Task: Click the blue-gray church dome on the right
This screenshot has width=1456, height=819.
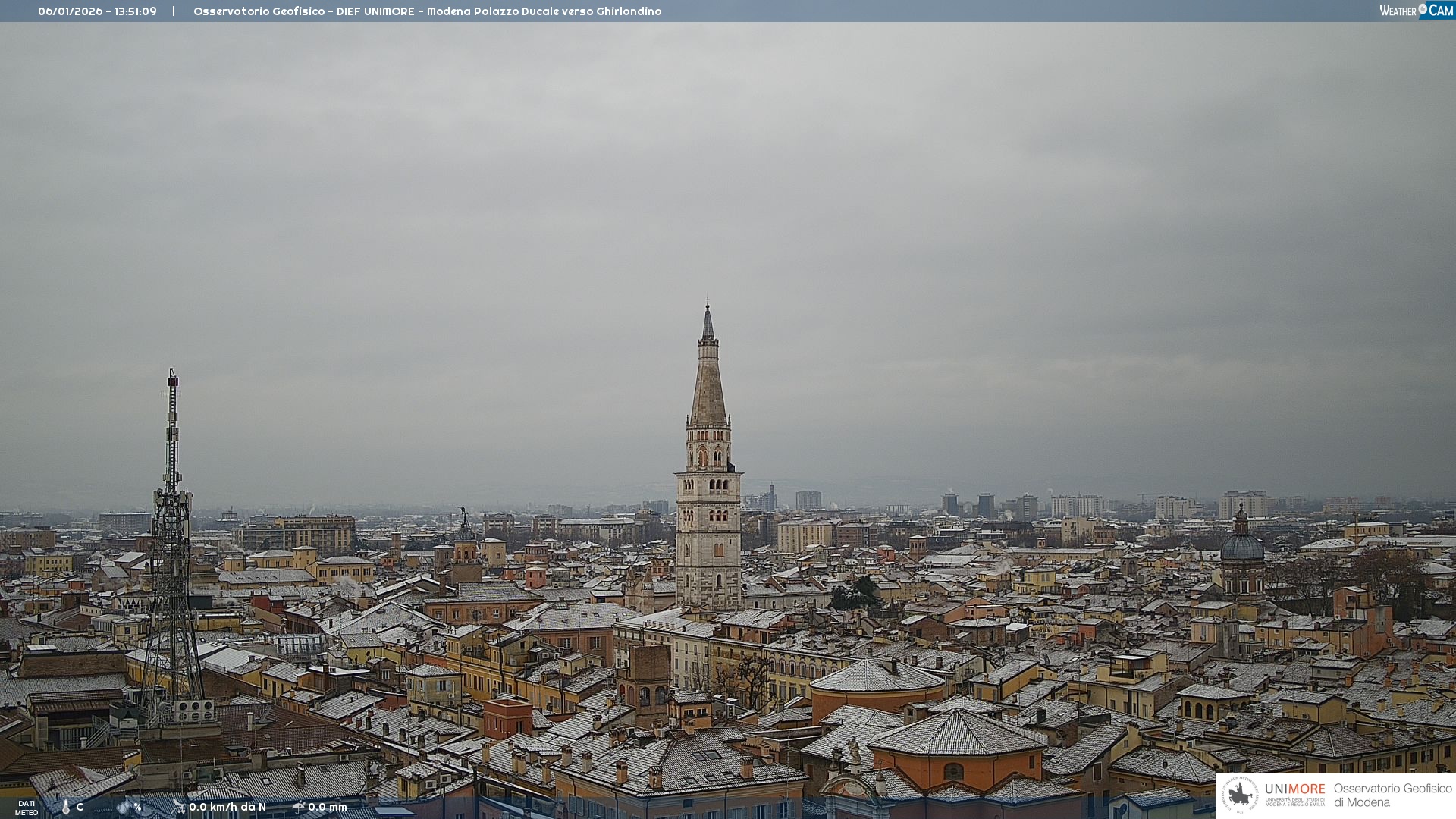Action: 1242,546
